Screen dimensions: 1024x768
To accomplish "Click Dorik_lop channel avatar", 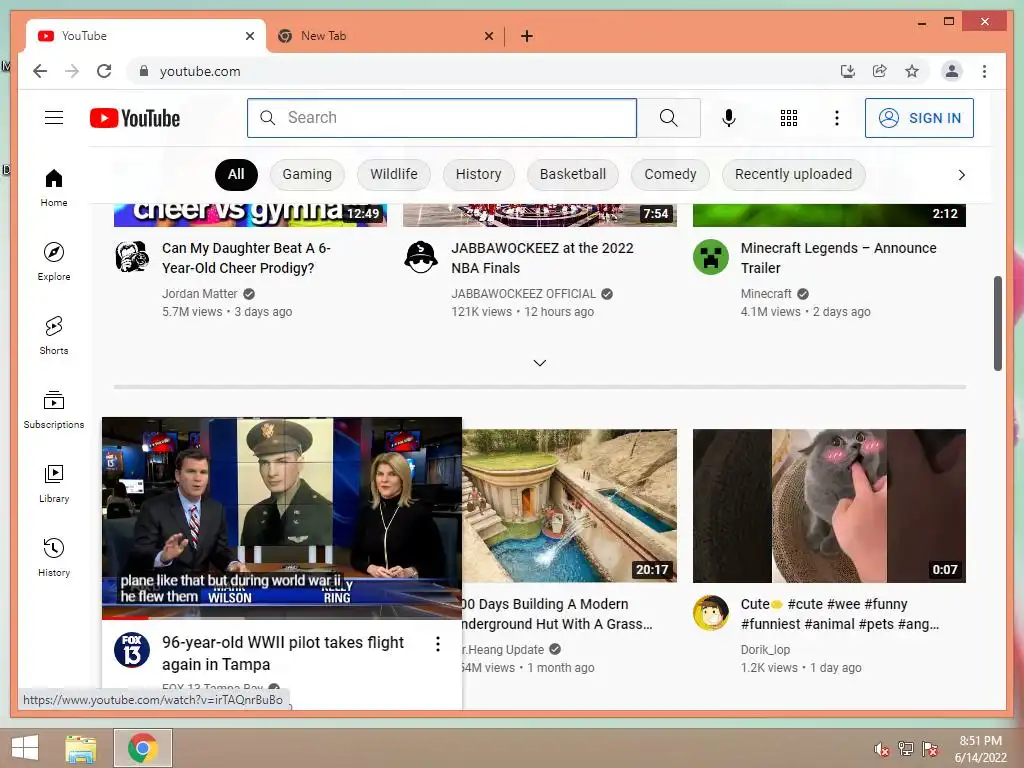I will coord(711,613).
